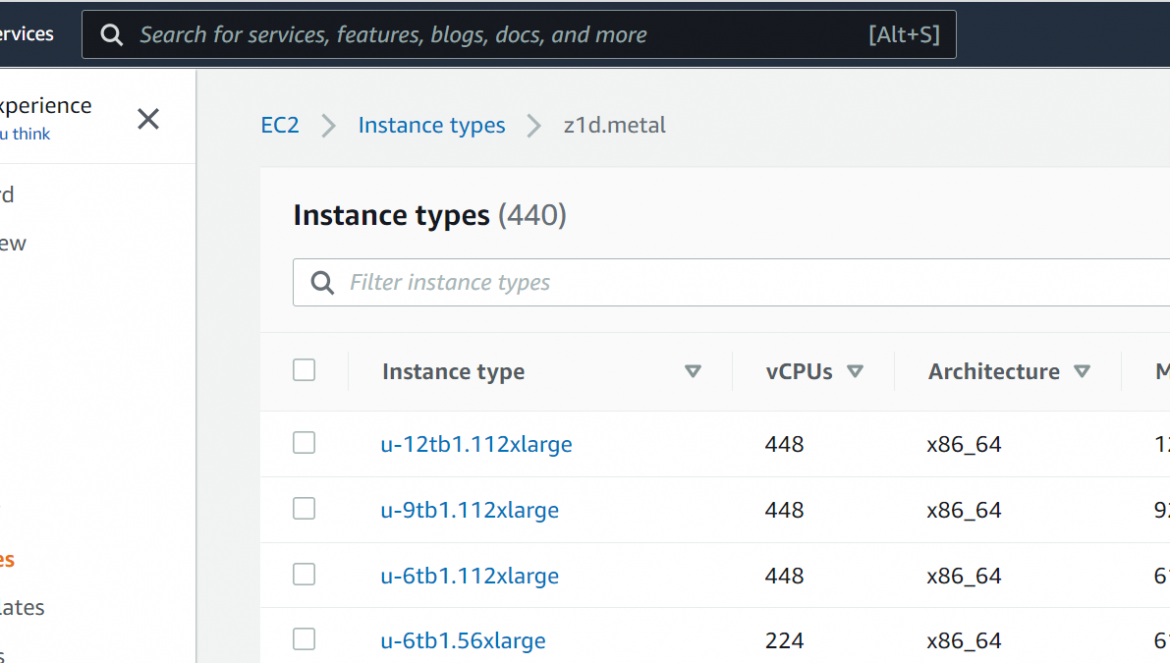Click the search magnifier icon in top bar
The height and width of the screenshot is (663, 1170).
[x=112, y=34]
